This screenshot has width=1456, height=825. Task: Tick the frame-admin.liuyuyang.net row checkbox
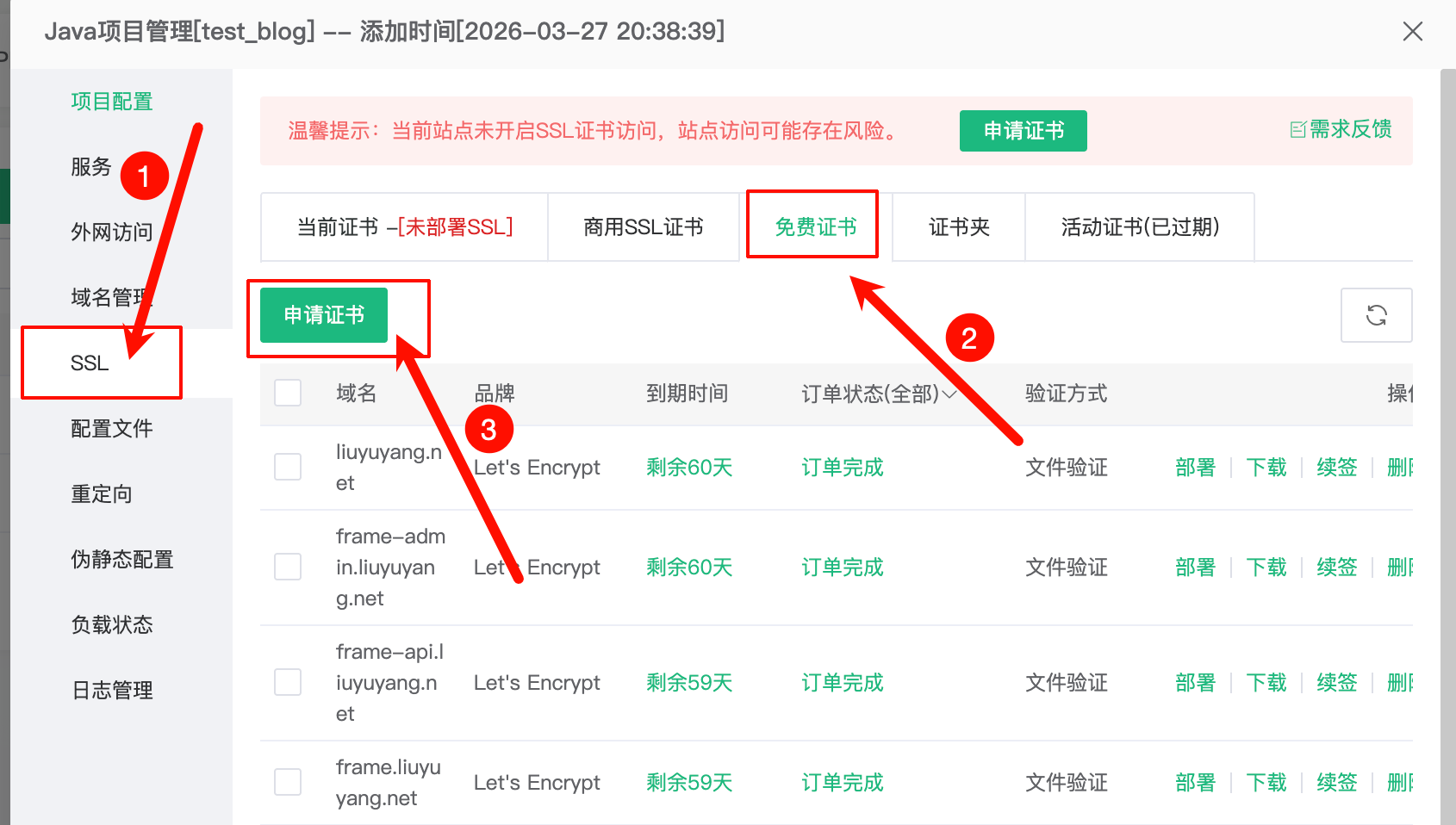(288, 567)
